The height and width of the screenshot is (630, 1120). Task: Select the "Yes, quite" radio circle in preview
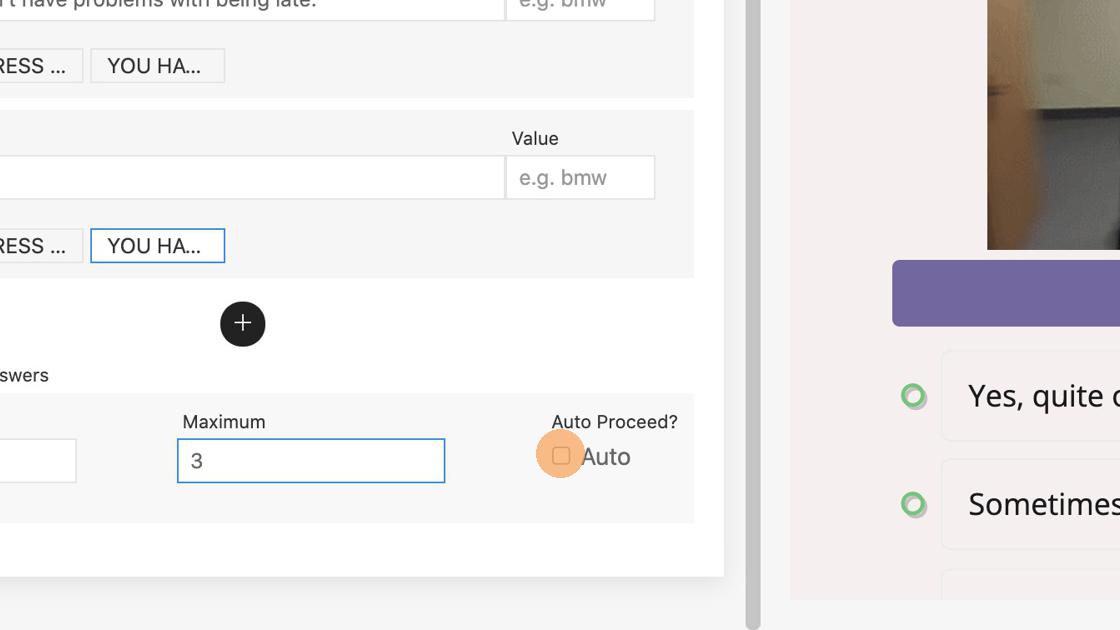tap(913, 396)
